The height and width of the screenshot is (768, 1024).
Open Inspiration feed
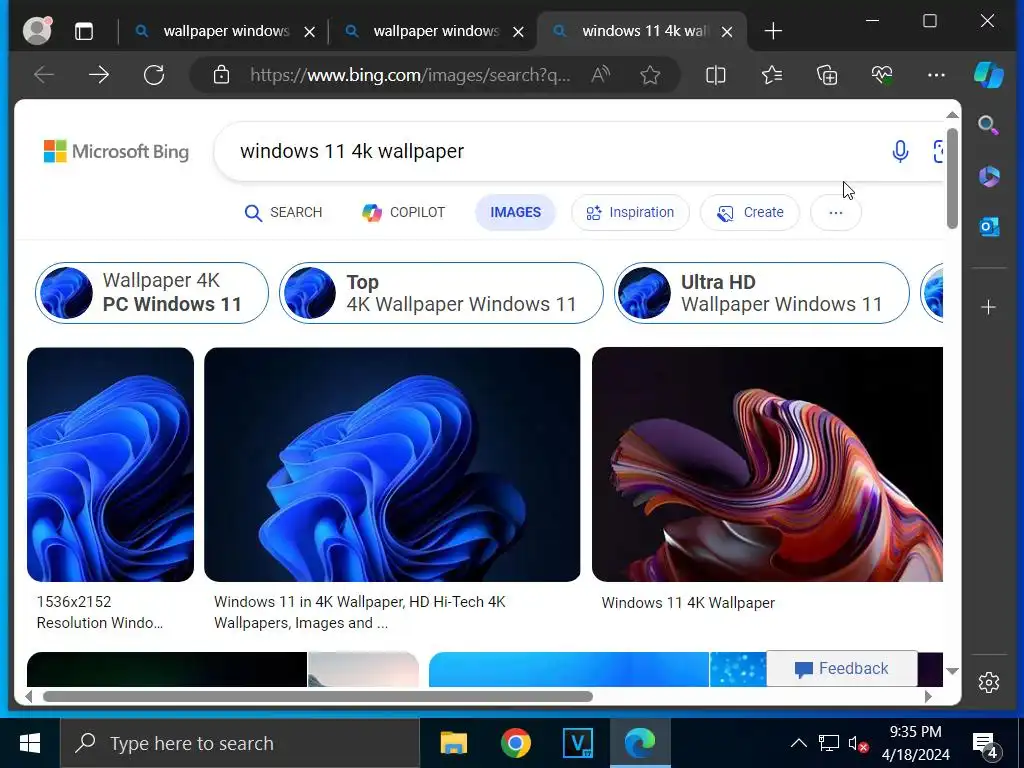click(630, 212)
